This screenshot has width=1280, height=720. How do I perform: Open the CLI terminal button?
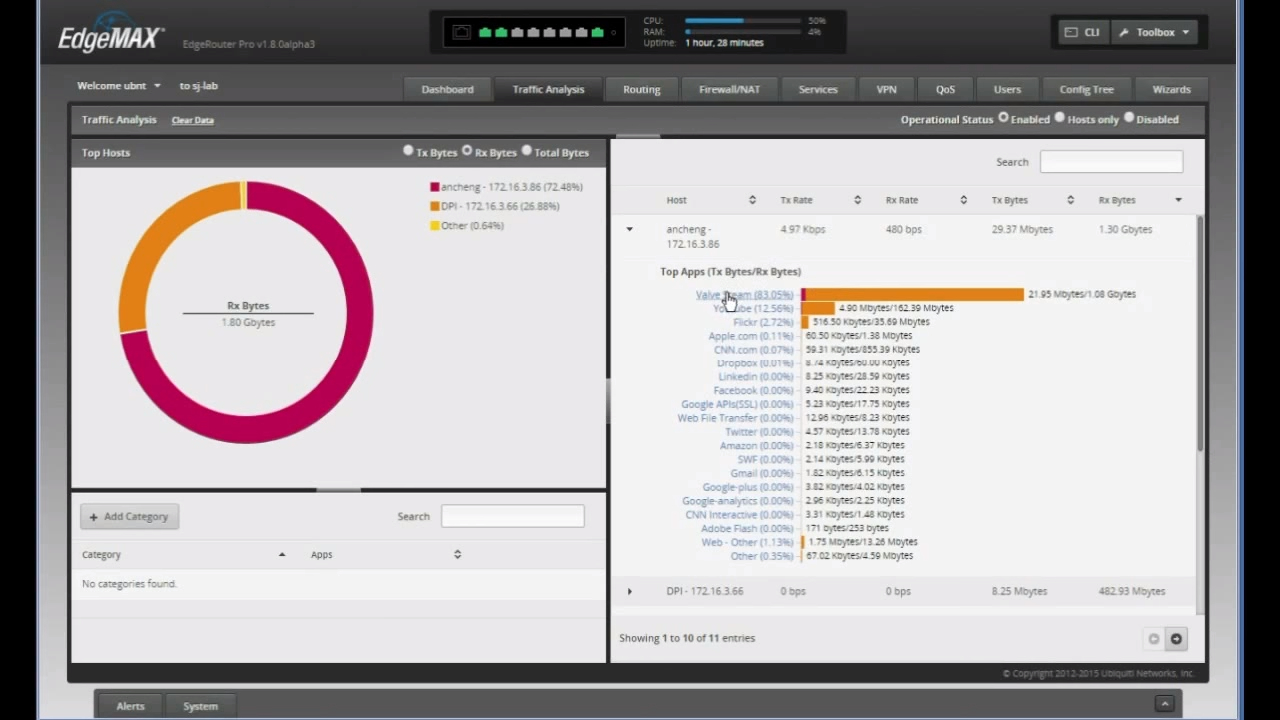[x=1082, y=32]
